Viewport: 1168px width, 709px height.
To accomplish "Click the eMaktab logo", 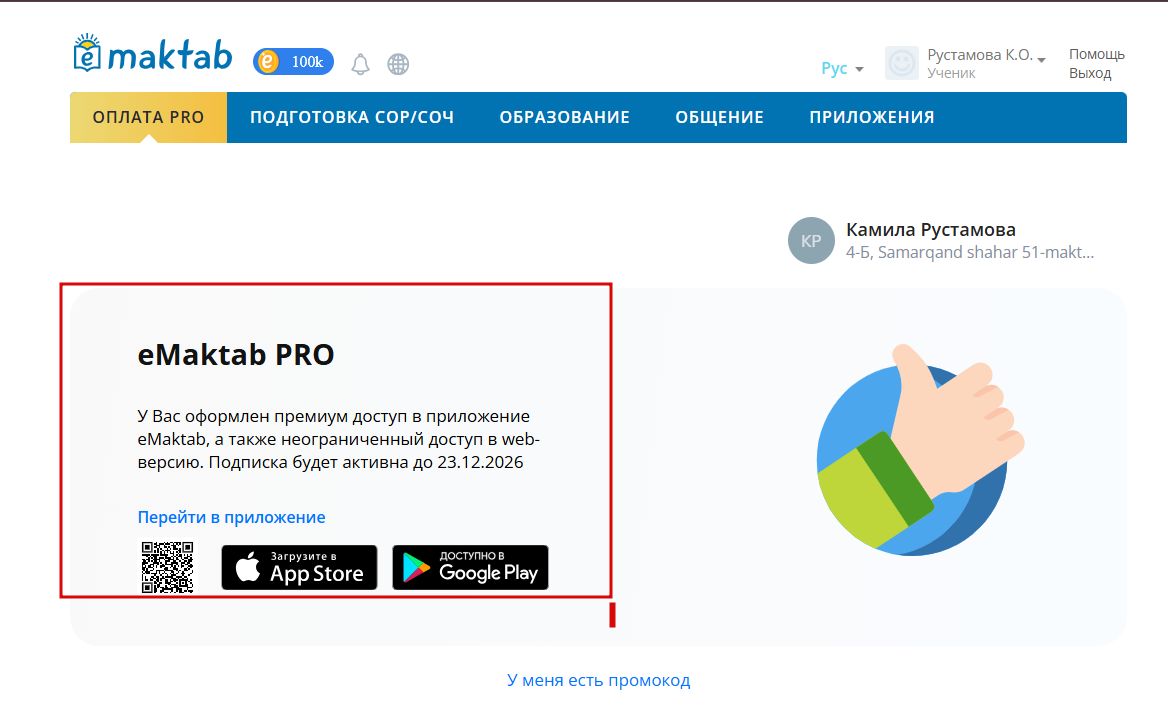I will [153, 53].
